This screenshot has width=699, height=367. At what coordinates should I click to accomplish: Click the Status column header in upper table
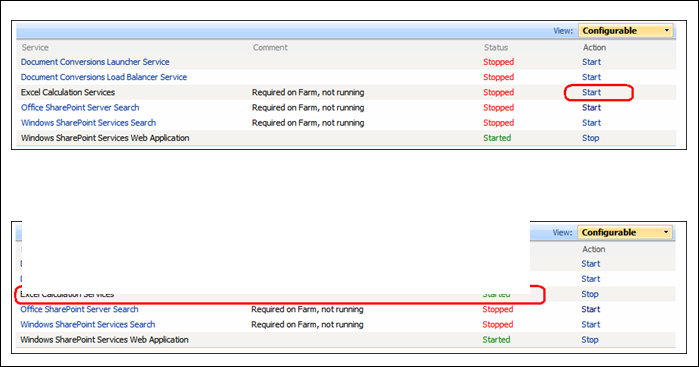pyautogui.click(x=496, y=47)
